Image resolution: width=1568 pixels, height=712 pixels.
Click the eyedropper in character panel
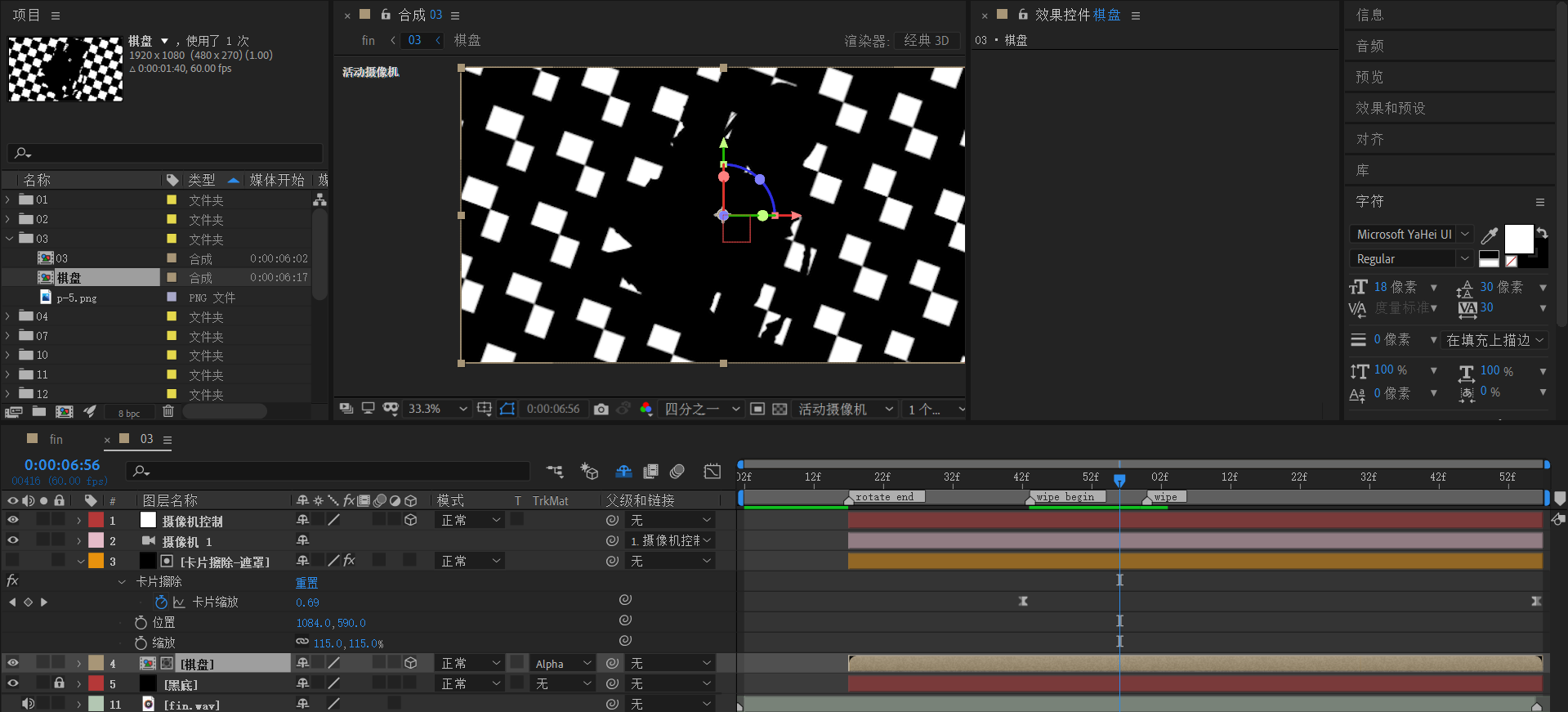click(1490, 235)
